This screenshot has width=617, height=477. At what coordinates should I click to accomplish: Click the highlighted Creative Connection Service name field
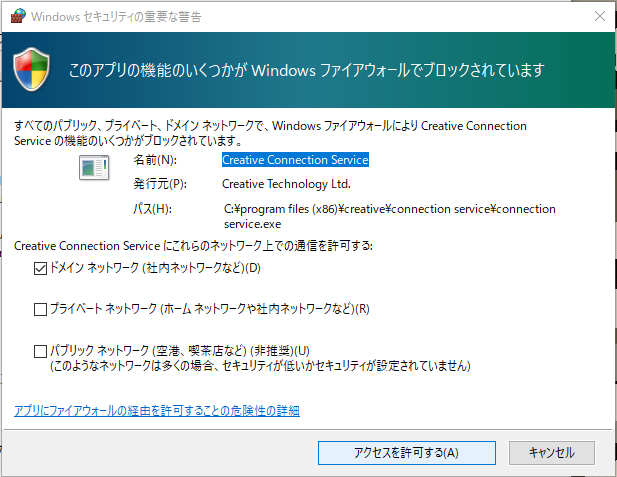pos(295,160)
